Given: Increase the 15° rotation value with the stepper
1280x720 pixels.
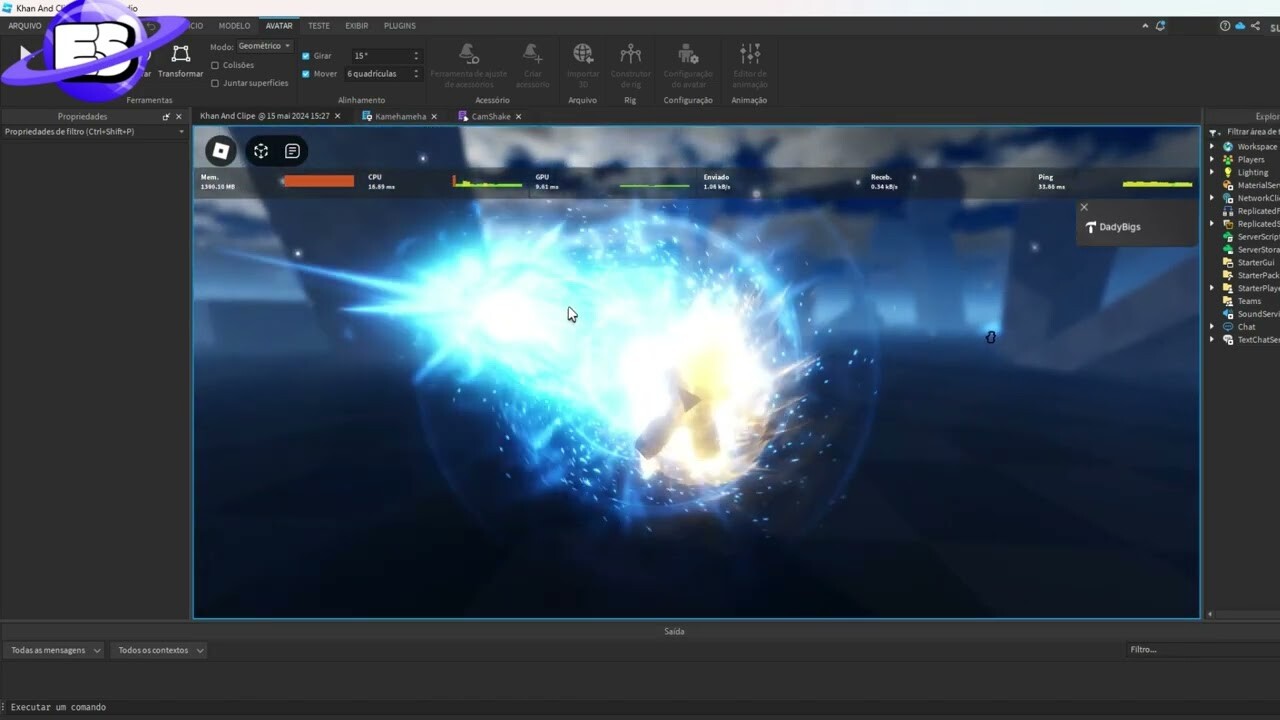Looking at the screenshot, I should [x=417, y=50].
